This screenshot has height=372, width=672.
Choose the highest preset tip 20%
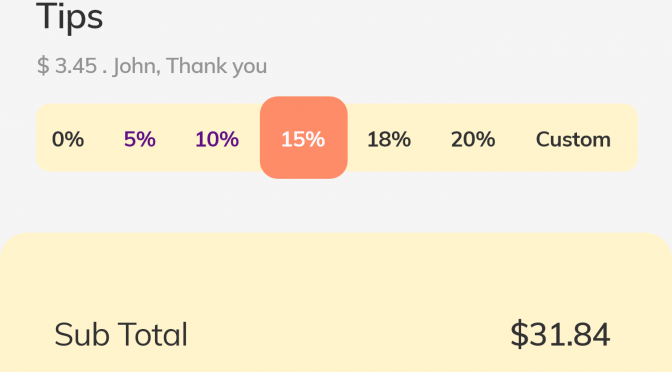(473, 139)
